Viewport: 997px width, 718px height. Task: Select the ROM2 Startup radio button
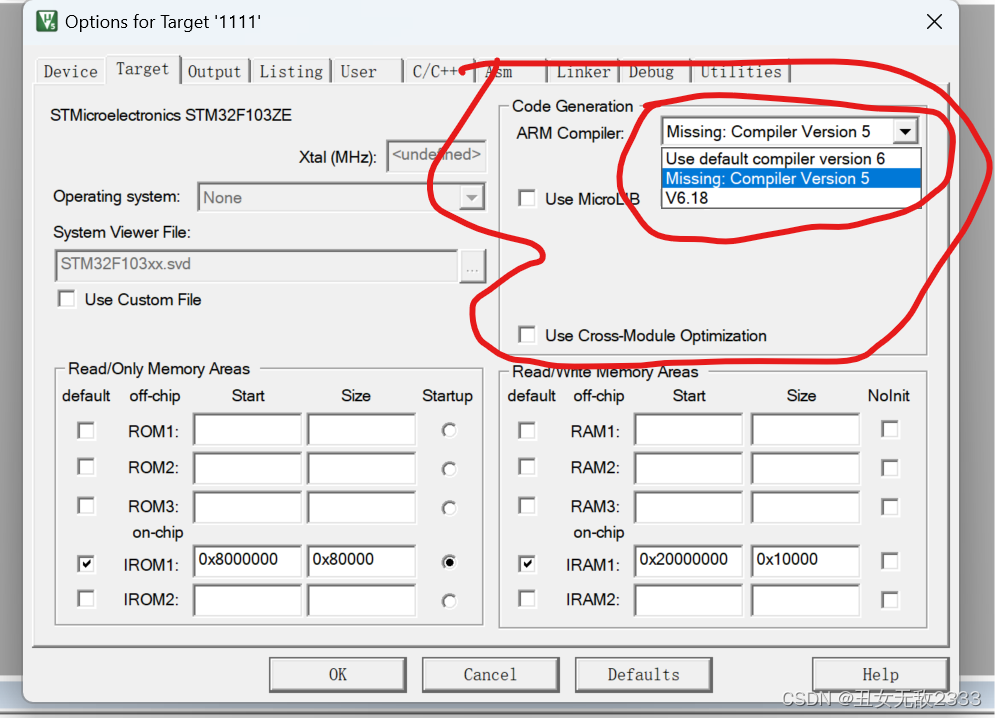click(x=449, y=469)
